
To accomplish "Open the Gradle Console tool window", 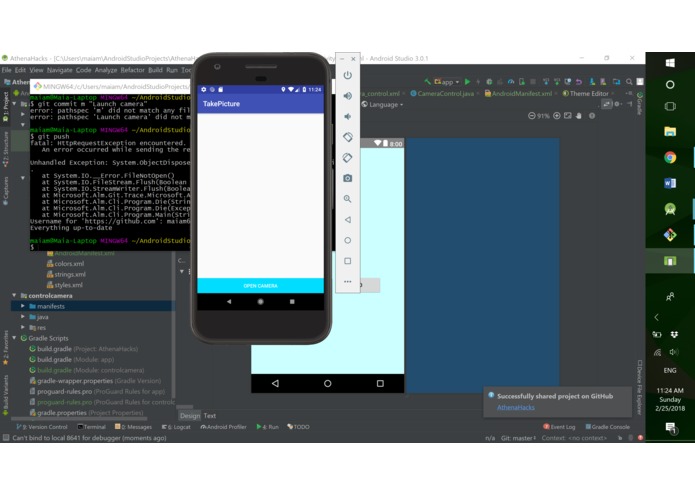I will (607, 427).
